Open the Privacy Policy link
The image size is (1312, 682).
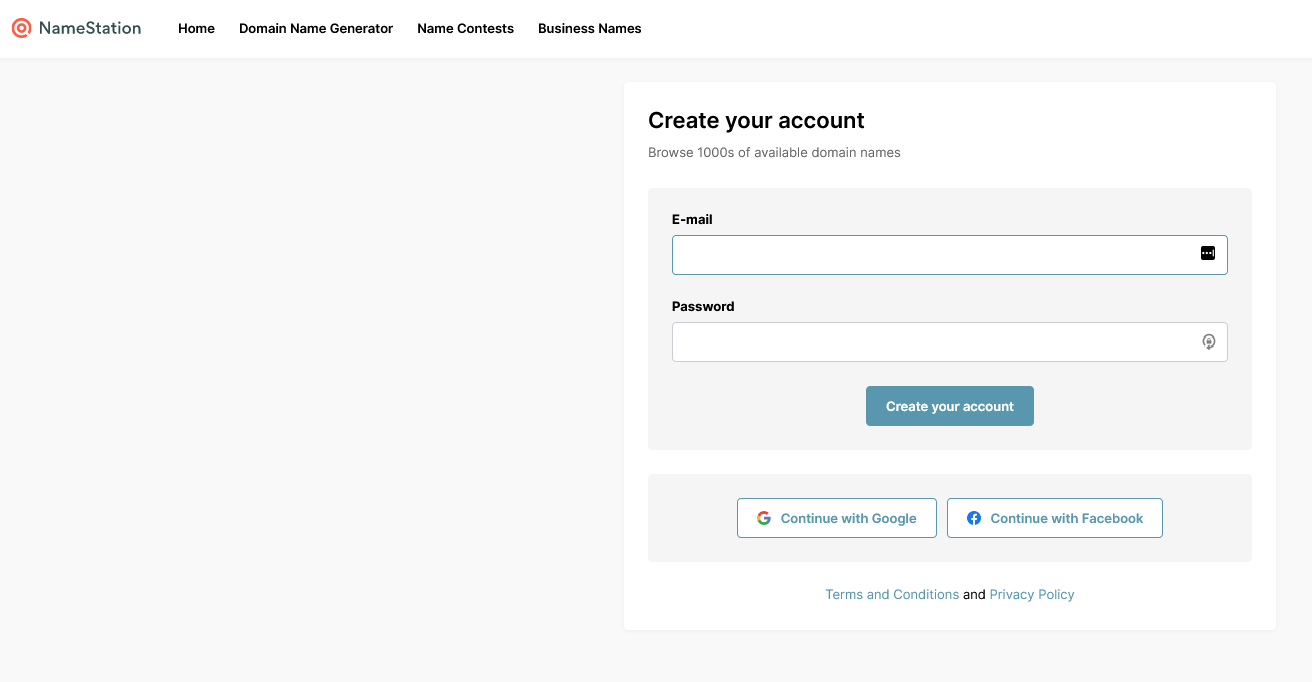coord(1032,594)
